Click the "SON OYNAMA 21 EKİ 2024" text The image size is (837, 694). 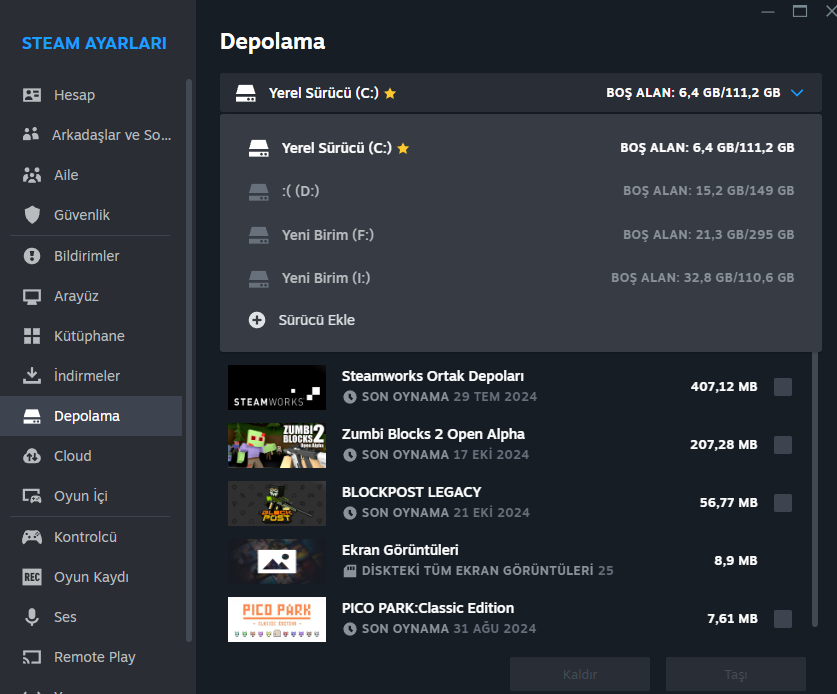click(446, 512)
